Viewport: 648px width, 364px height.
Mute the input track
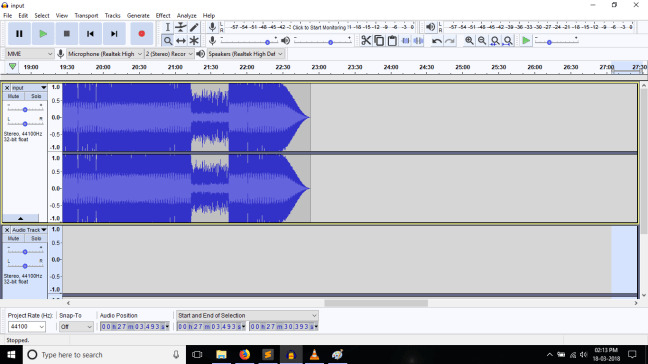[13, 96]
